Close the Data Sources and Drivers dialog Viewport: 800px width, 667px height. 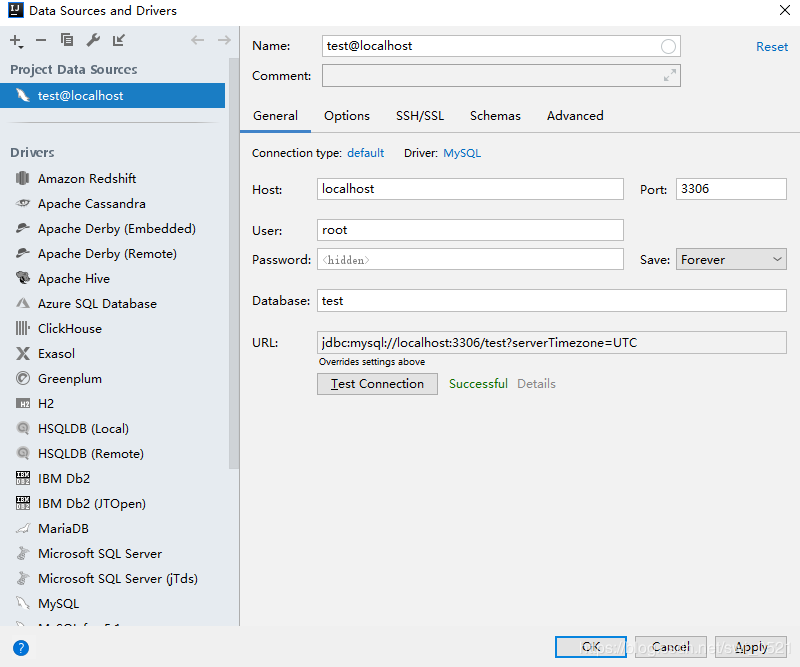785,10
